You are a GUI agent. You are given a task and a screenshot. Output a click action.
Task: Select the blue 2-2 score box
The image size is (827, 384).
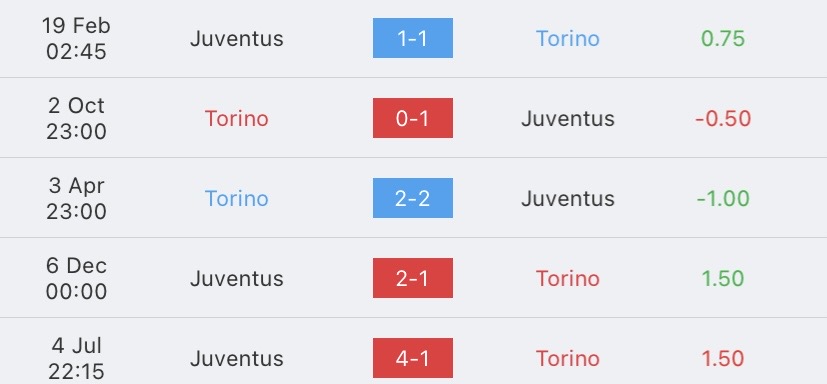point(412,198)
